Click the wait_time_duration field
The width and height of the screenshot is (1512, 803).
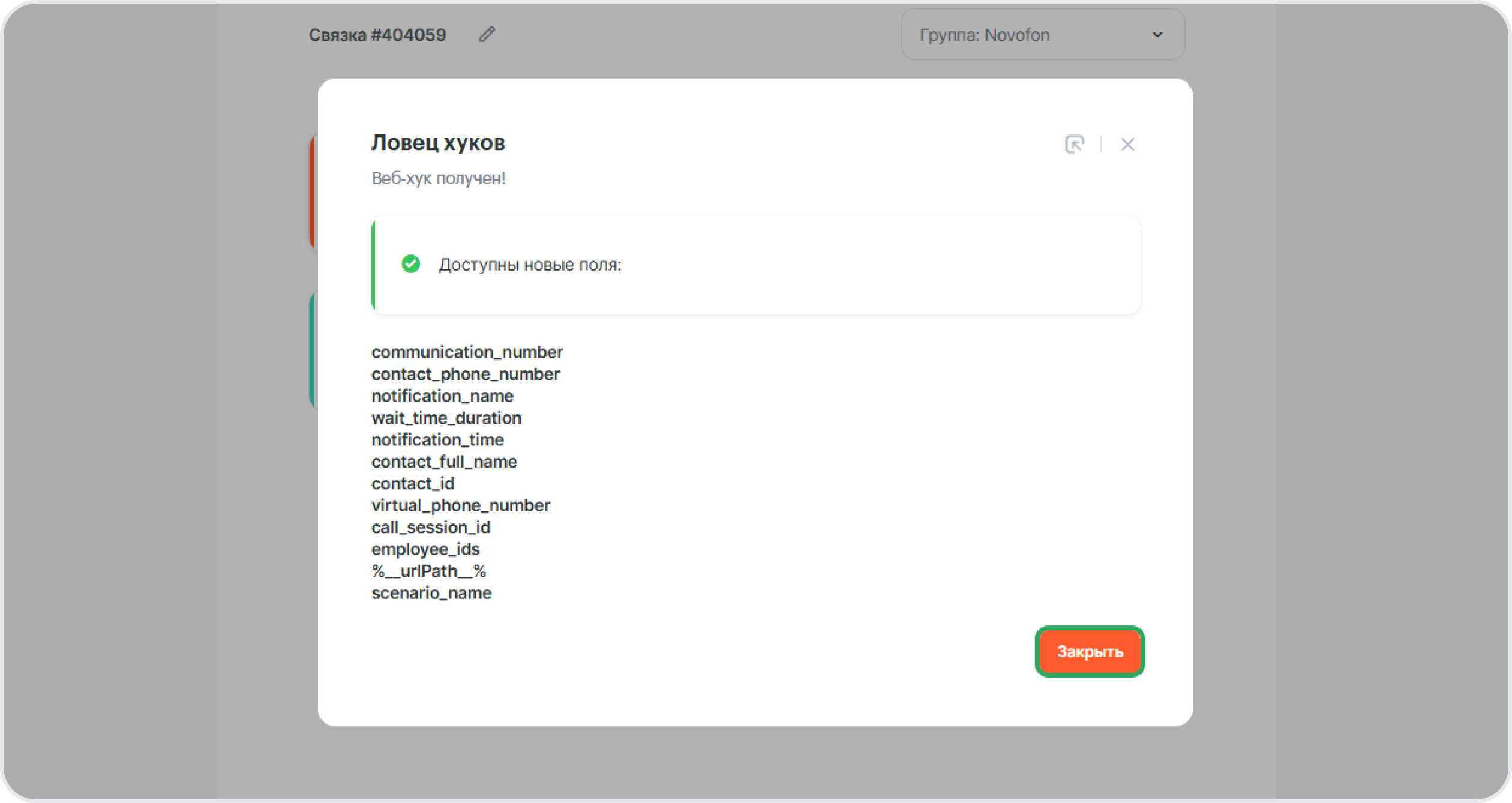point(446,418)
